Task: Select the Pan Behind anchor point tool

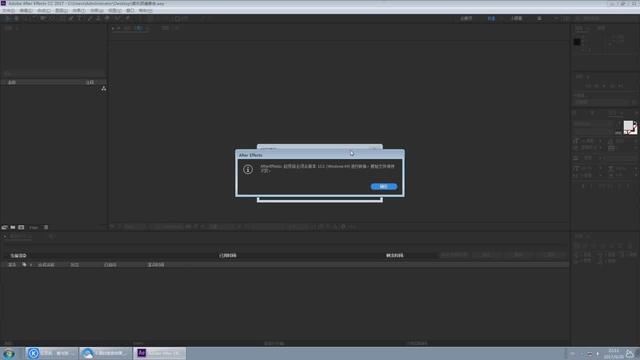Action: 53,19
